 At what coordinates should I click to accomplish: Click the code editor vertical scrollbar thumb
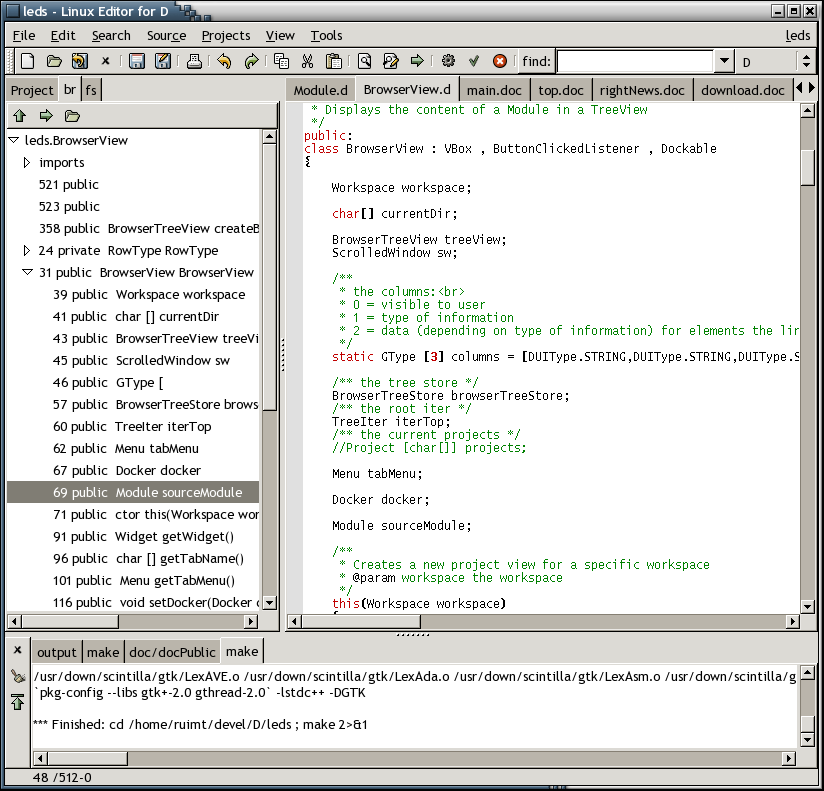808,167
